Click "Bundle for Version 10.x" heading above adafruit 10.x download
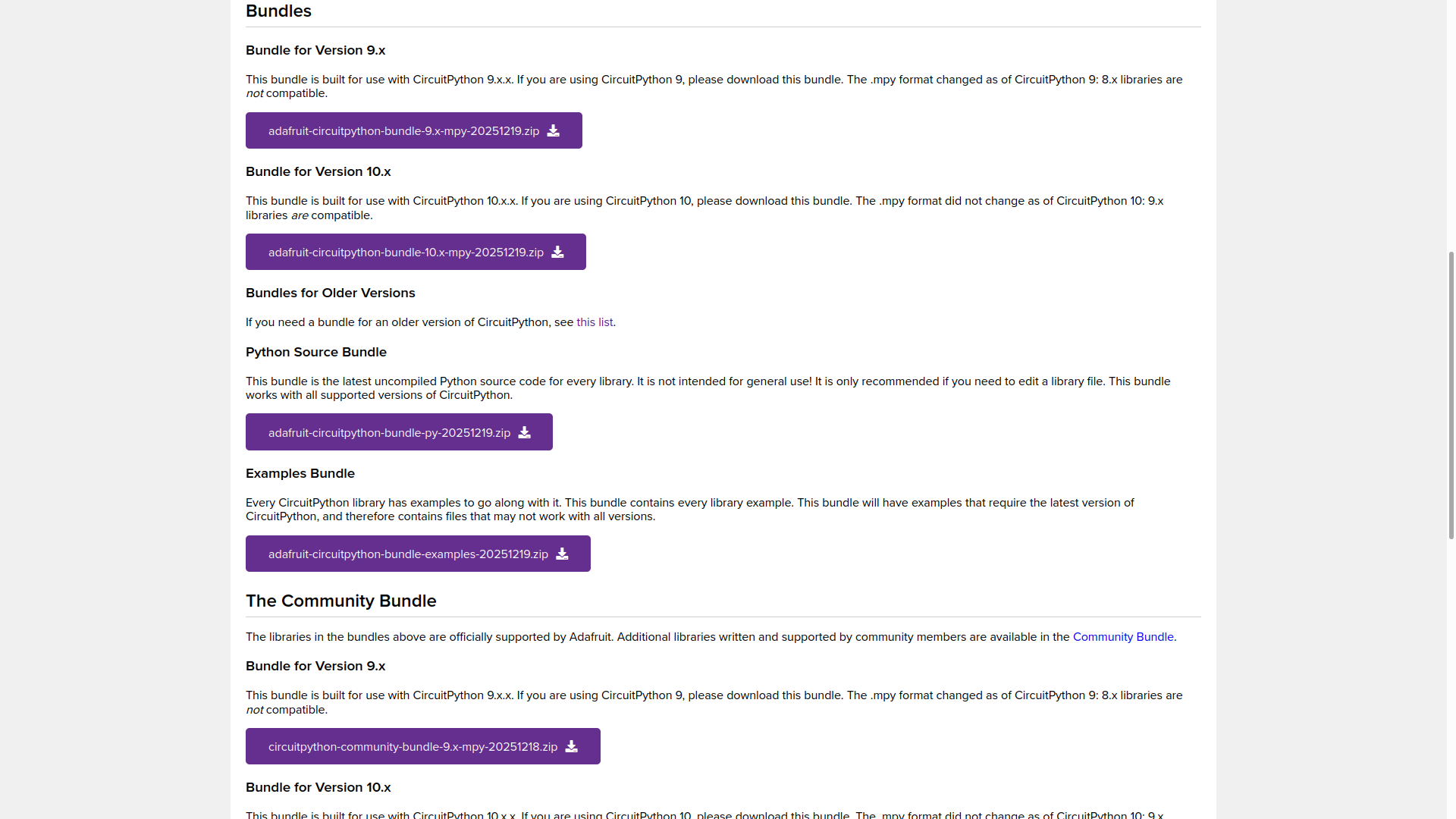This screenshot has width=1456, height=819. 318,171
